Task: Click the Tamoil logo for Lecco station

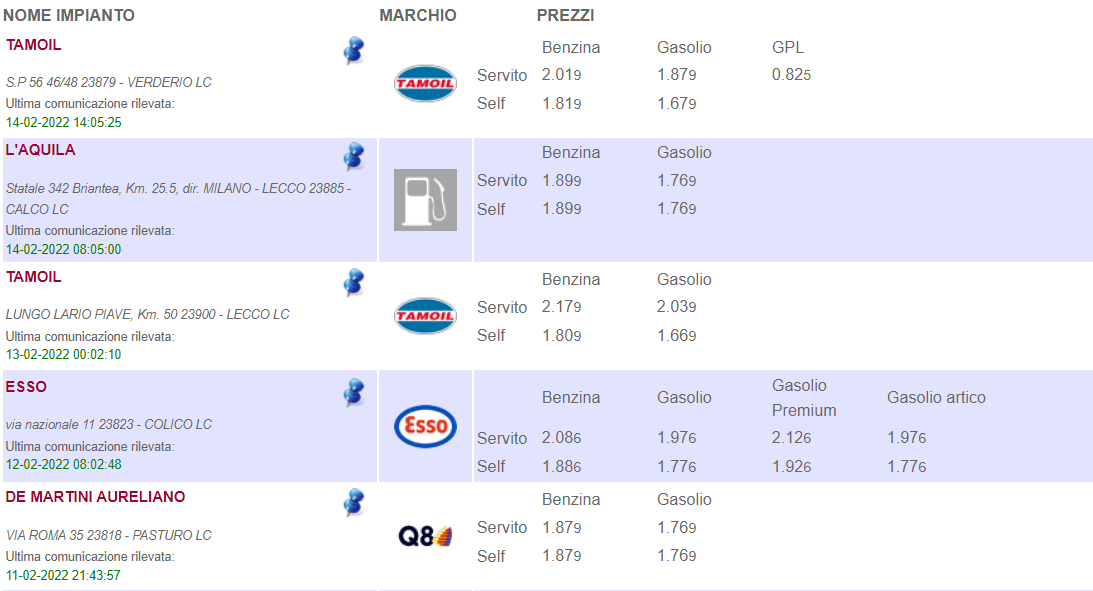Action: tap(425, 316)
